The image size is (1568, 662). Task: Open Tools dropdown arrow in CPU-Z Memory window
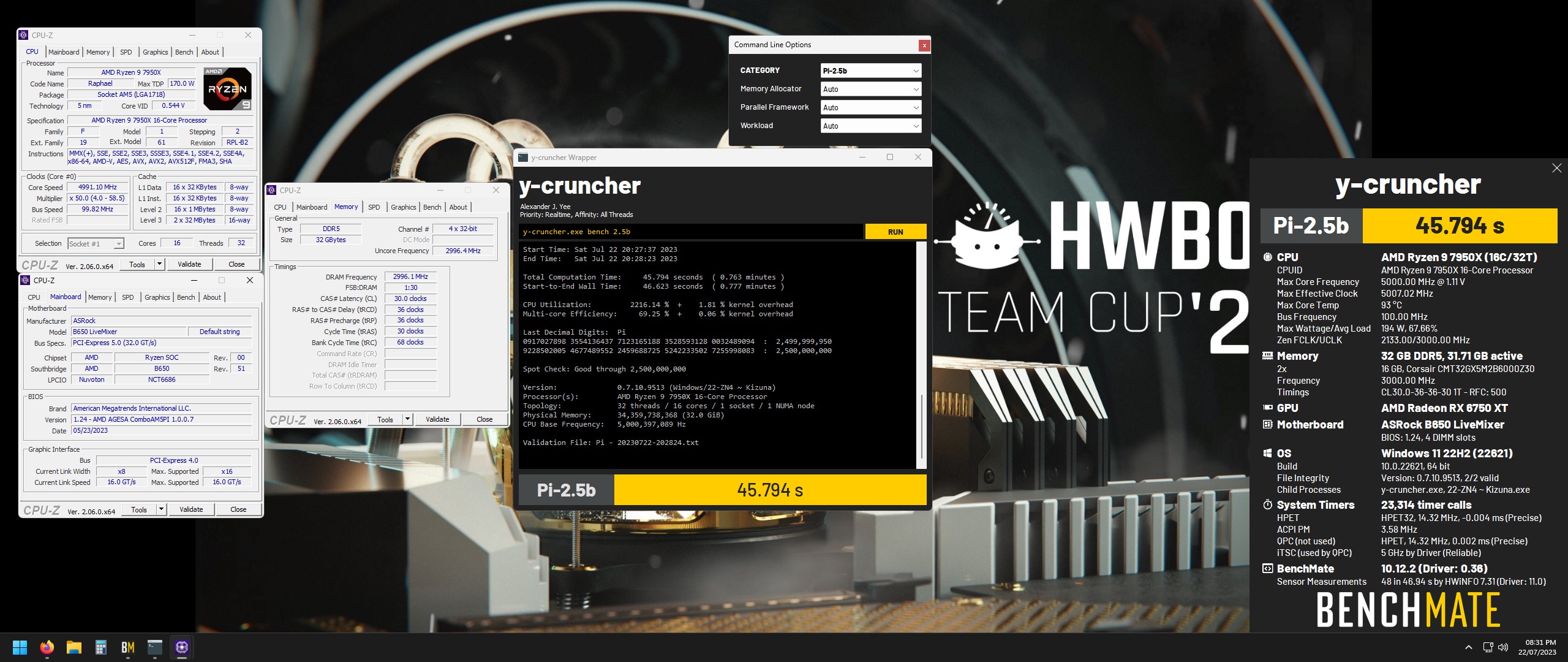coord(408,419)
